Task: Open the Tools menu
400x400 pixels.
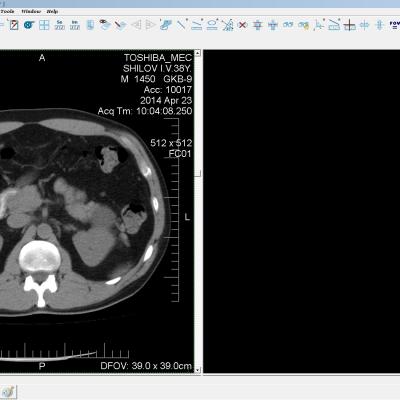Action: (7, 11)
